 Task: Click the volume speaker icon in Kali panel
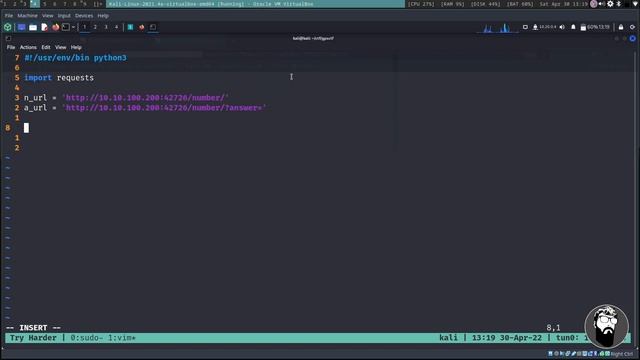[562, 27]
